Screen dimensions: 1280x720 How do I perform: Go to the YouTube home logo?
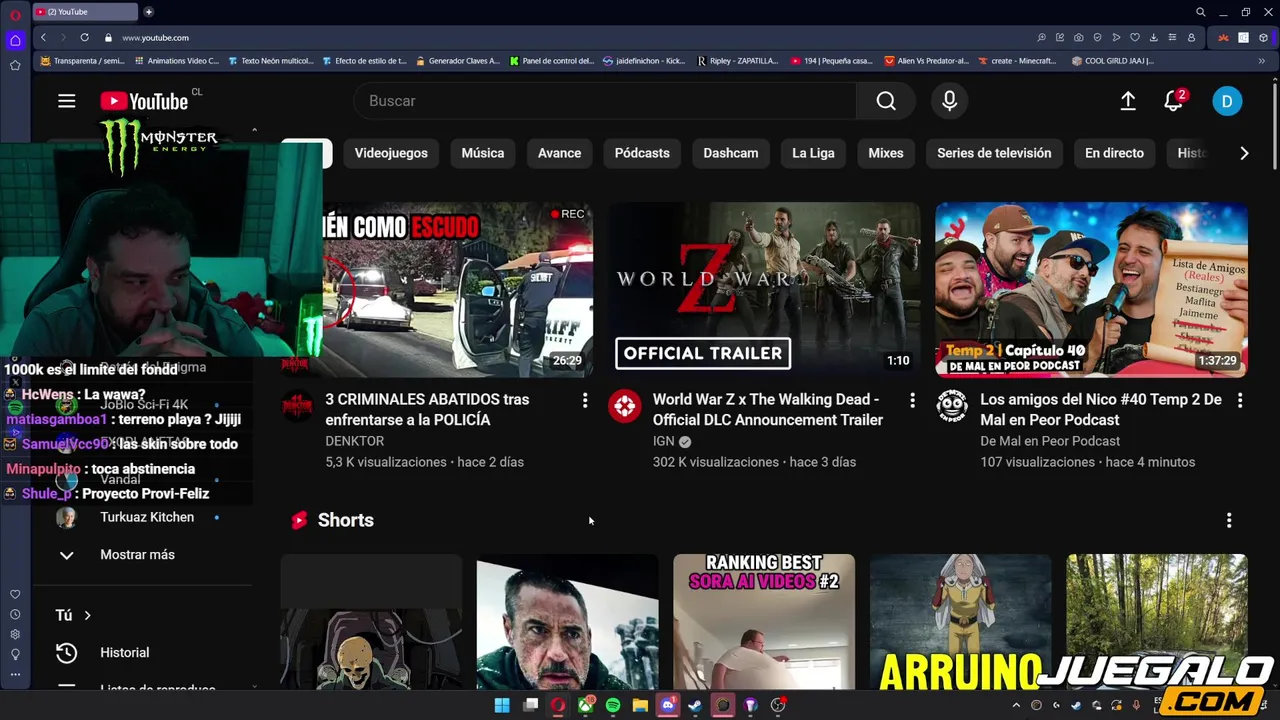(145, 101)
